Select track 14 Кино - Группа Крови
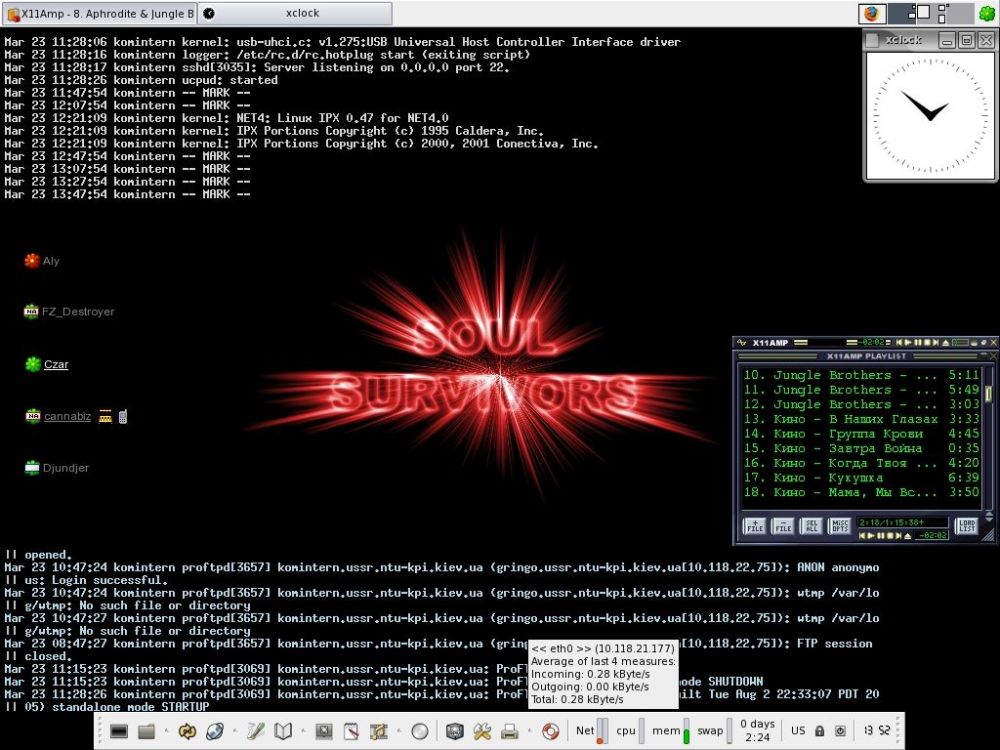Screen dimensions: 1000x750 tap(861, 434)
